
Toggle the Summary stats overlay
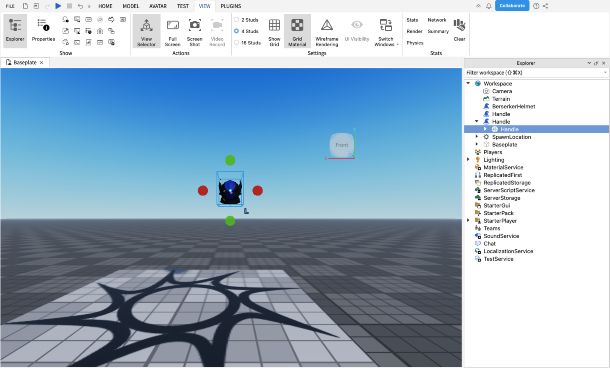[438, 31]
